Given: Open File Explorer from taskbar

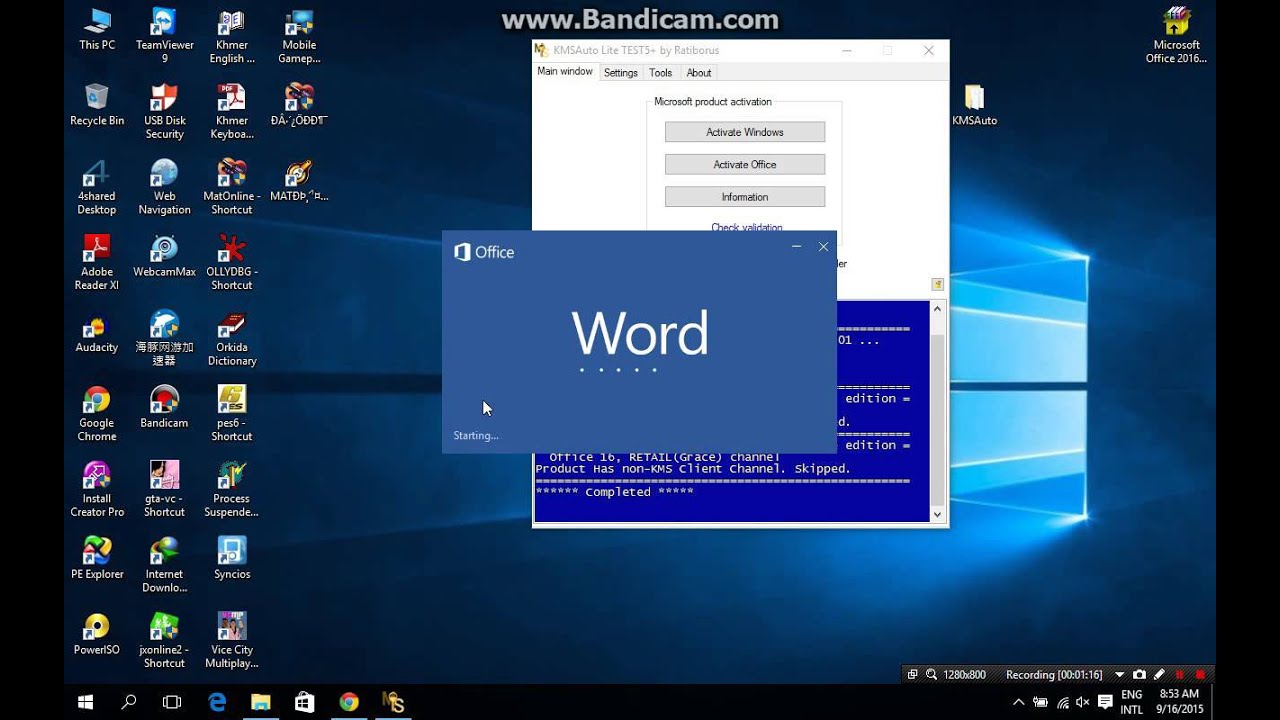Looking at the screenshot, I should pyautogui.click(x=260, y=702).
